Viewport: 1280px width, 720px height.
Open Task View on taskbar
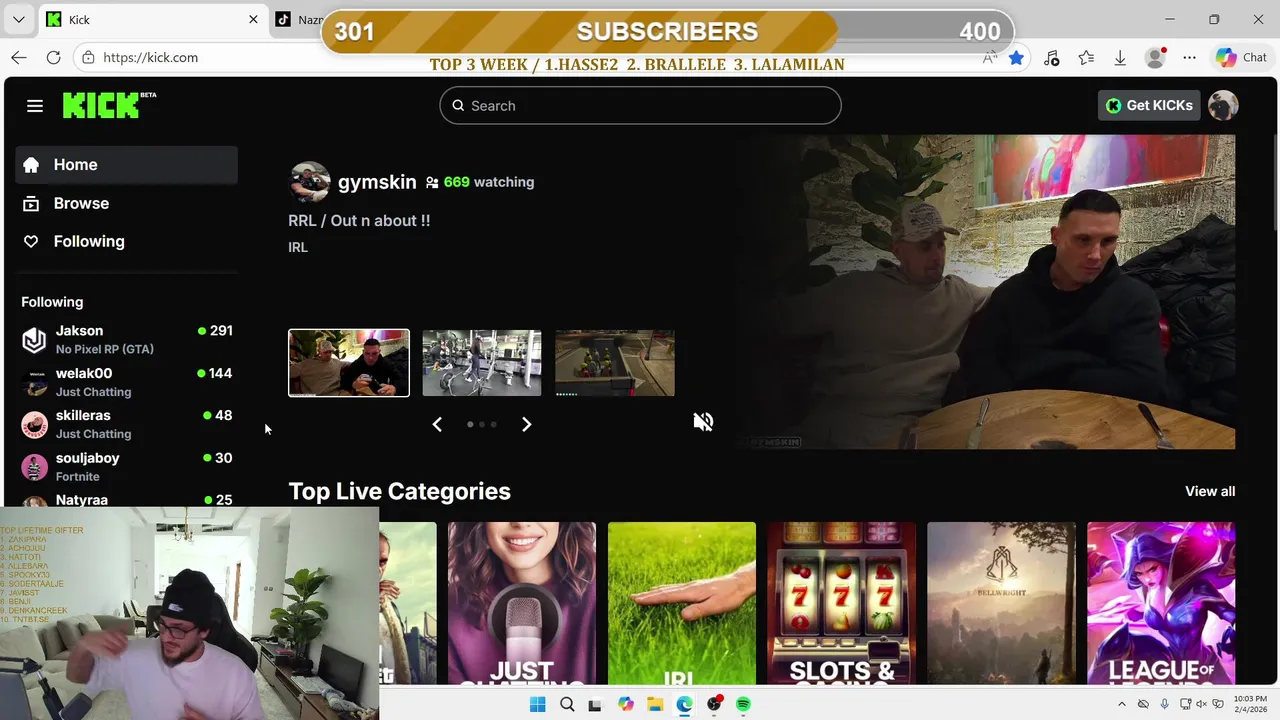click(x=596, y=704)
